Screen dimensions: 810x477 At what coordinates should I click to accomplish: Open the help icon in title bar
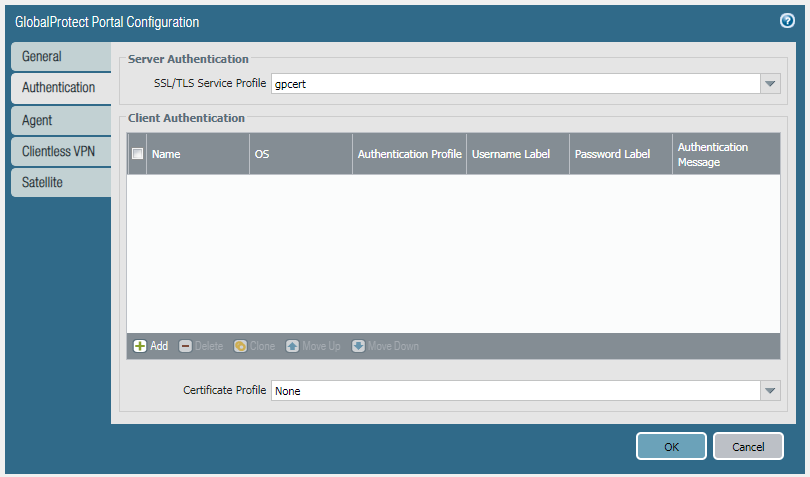[x=787, y=21]
